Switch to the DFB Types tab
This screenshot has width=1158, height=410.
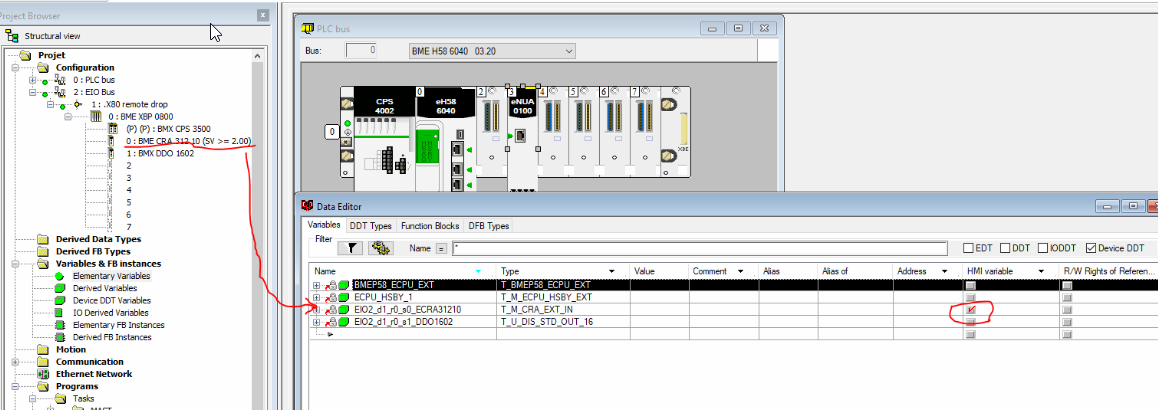pyautogui.click(x=487, y=226)
